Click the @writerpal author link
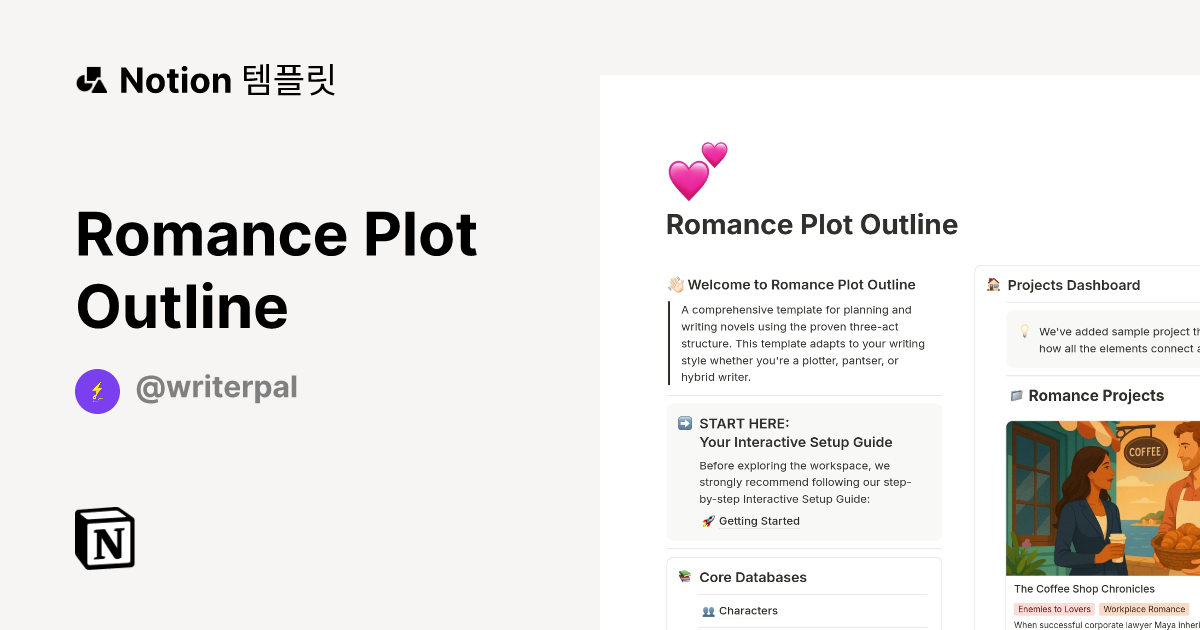The image size is (1200, 630). [216, 387]
